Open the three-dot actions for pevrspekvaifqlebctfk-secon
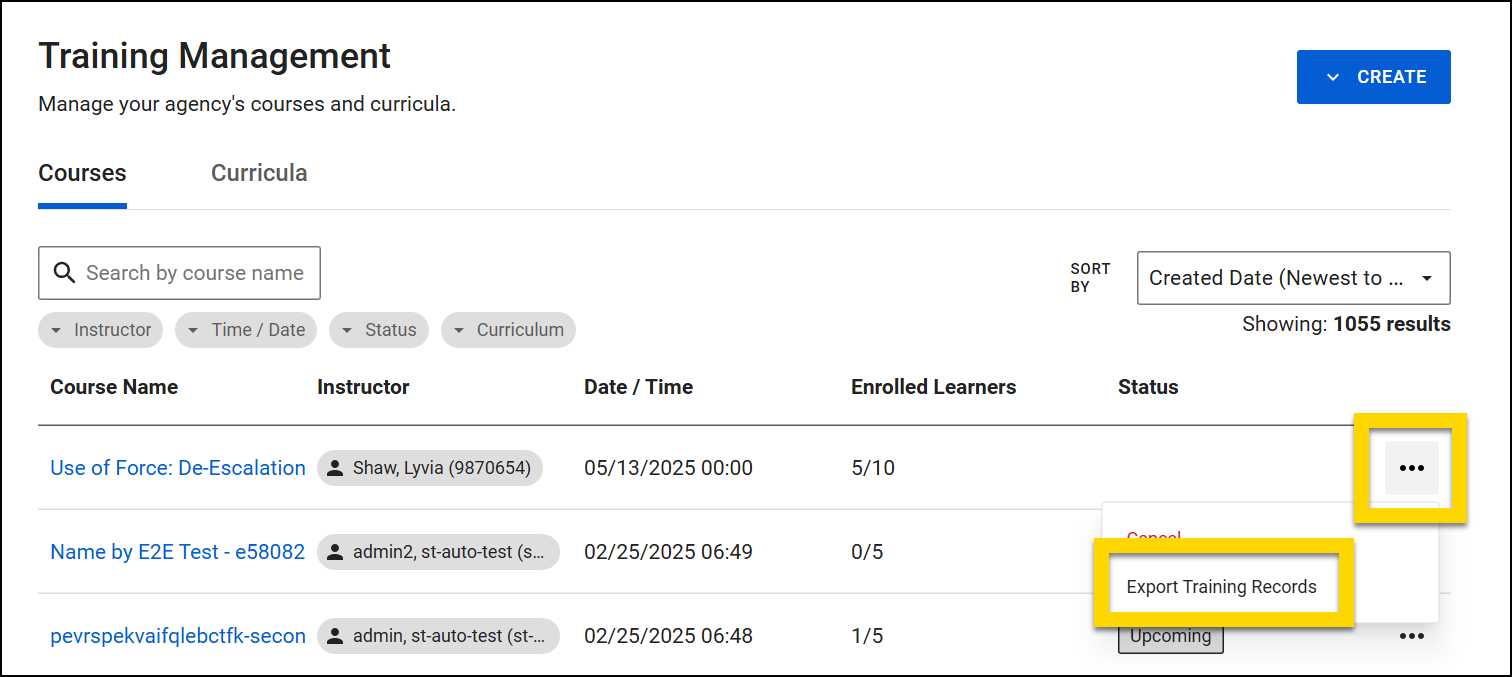Viewport: 1512px width, 677px height. [x=1410, y=635]
